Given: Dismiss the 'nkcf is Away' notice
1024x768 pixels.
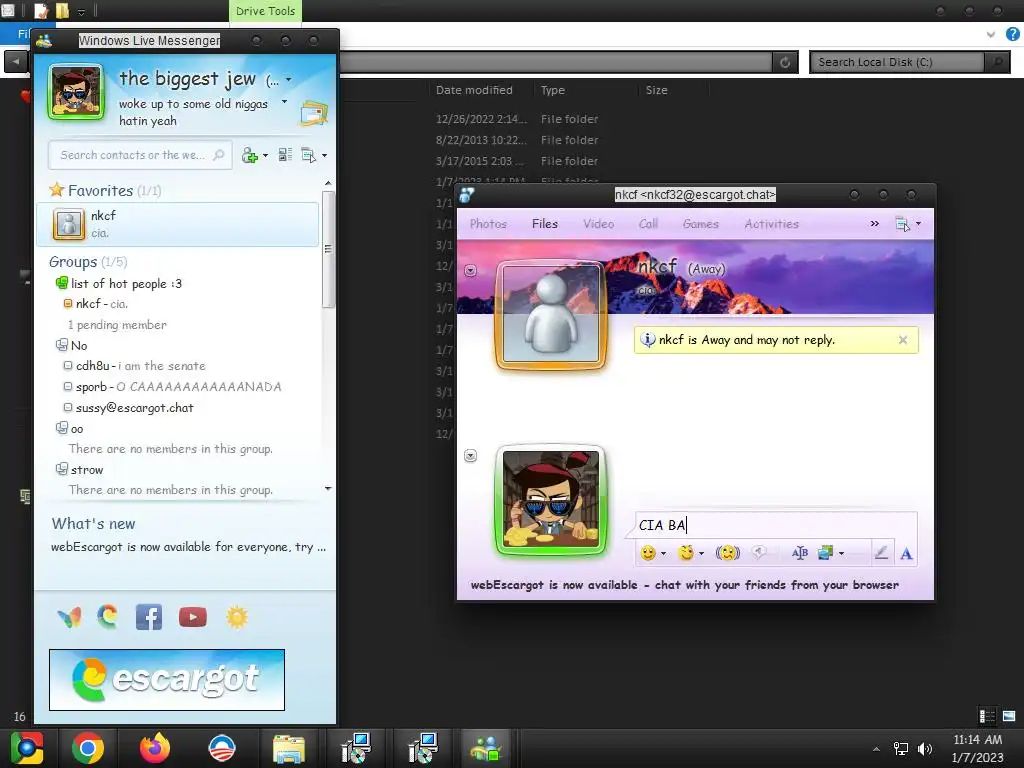Looking at the screenshot, I should click(903, 340).
